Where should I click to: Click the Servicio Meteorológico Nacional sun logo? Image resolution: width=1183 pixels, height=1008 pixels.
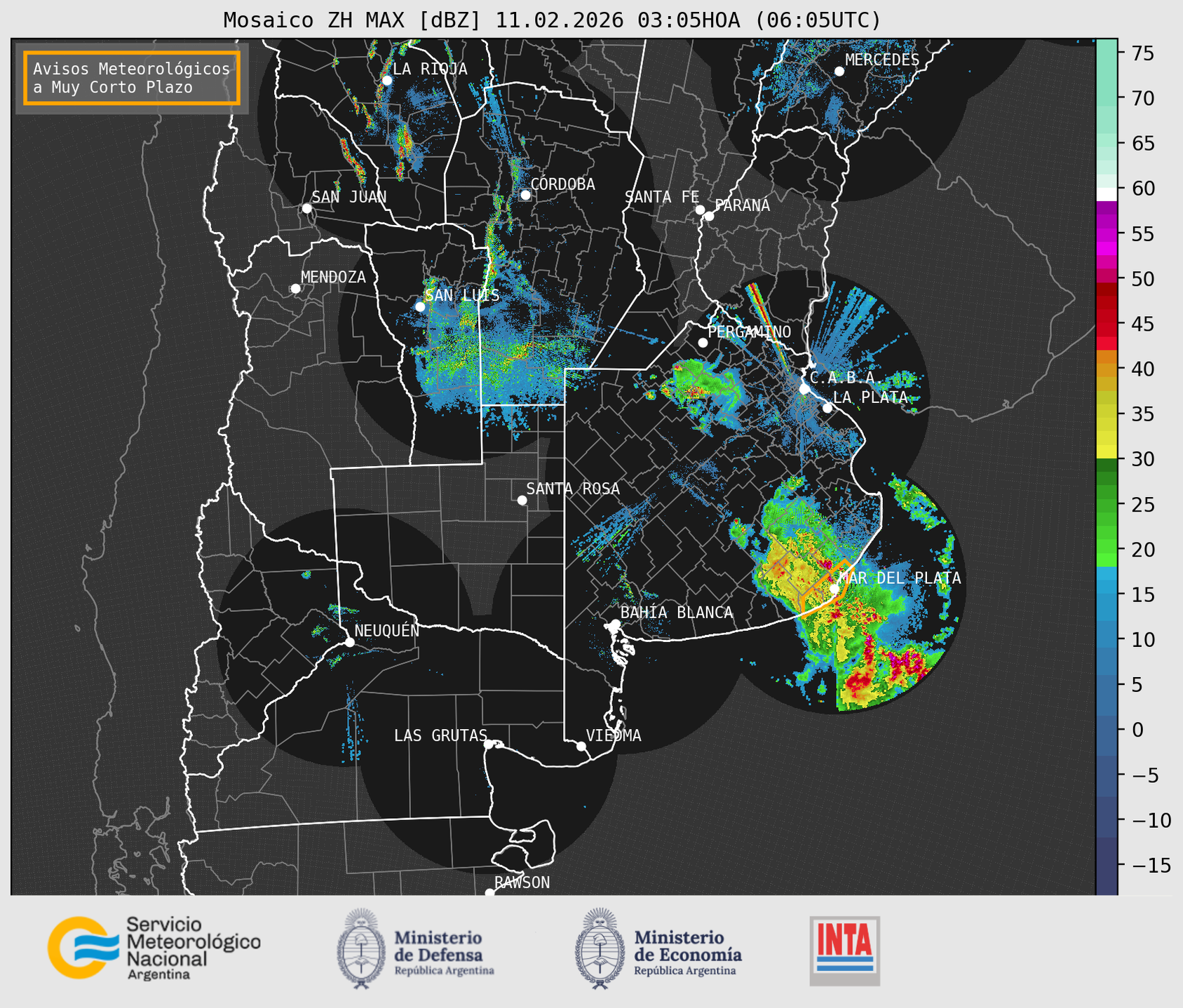[x=83, y=948]
